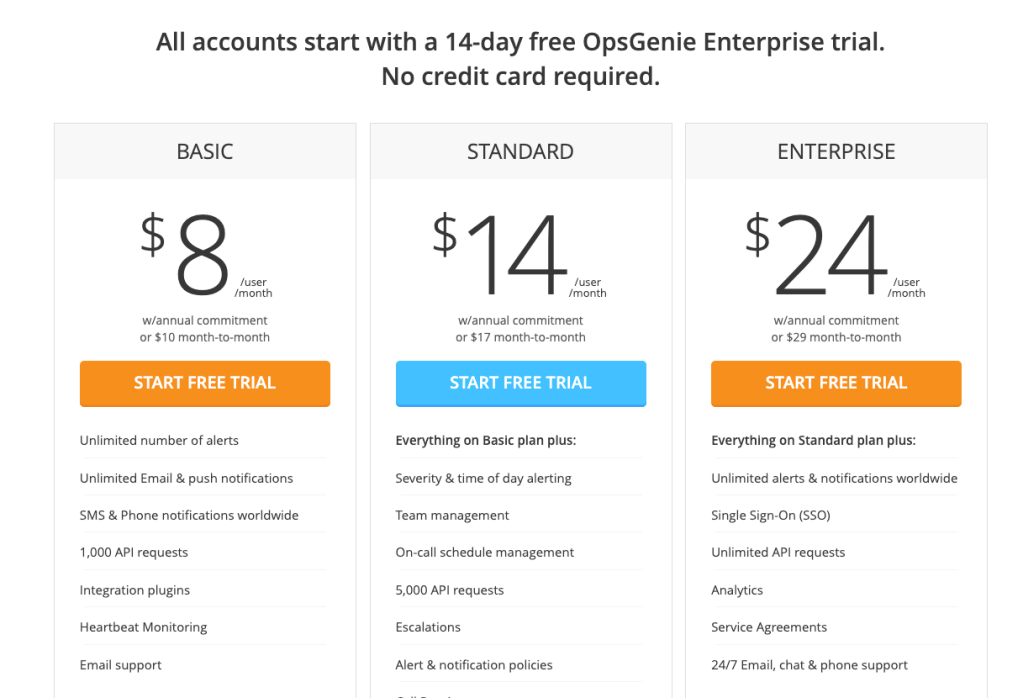Click 'Unlimited number of alerts' feature
The image size is (1023, 698).
147,440
